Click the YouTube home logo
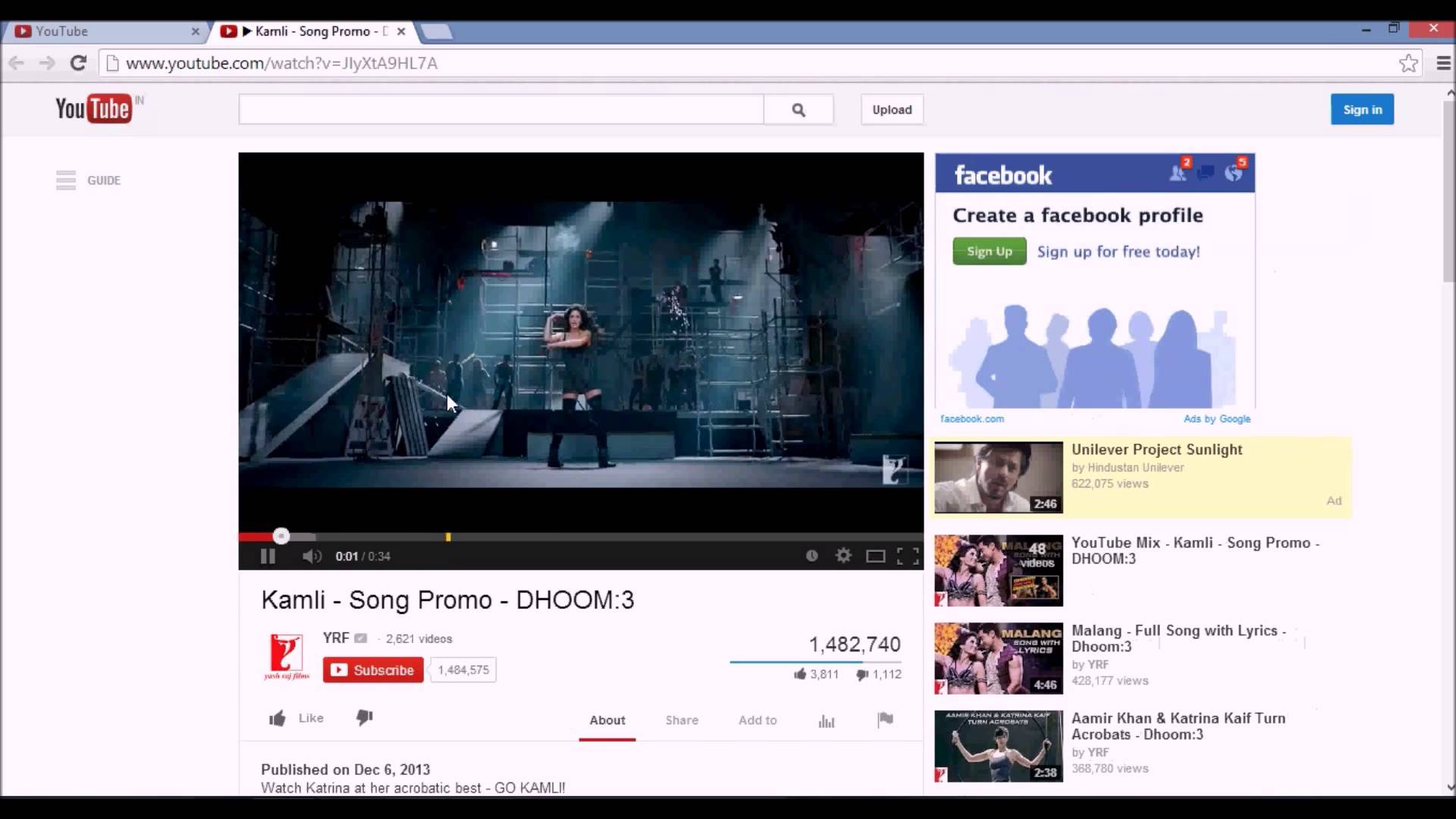1456x819 pixels. (x=95, y=109)
